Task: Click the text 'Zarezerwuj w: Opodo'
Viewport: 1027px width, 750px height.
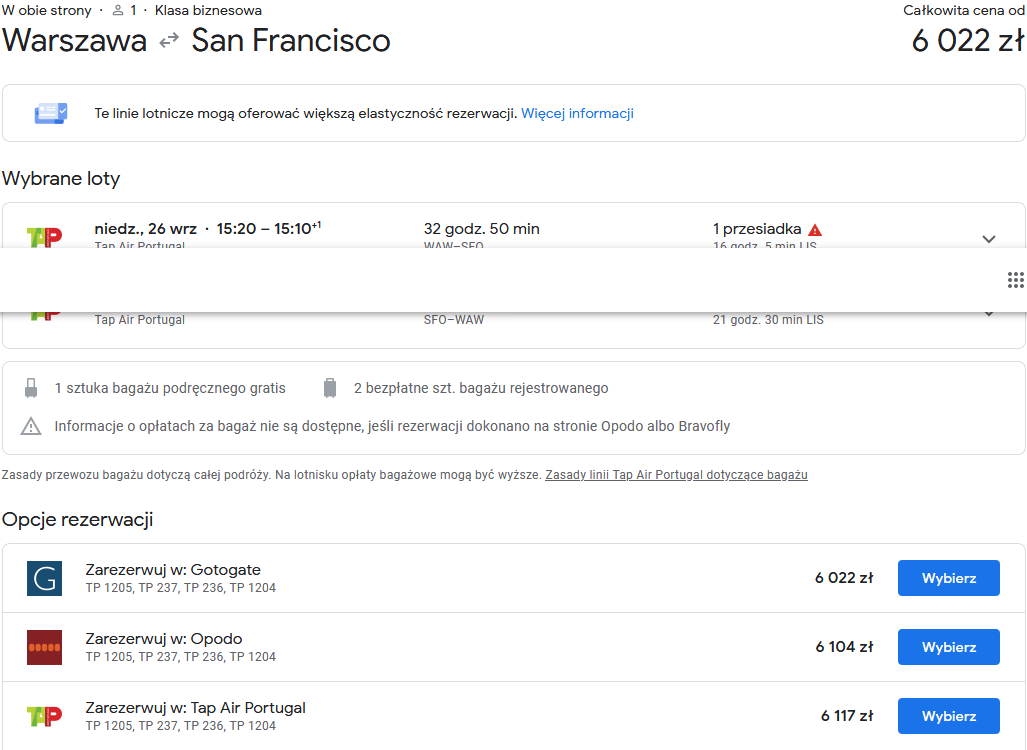Action: click(164, 639)
